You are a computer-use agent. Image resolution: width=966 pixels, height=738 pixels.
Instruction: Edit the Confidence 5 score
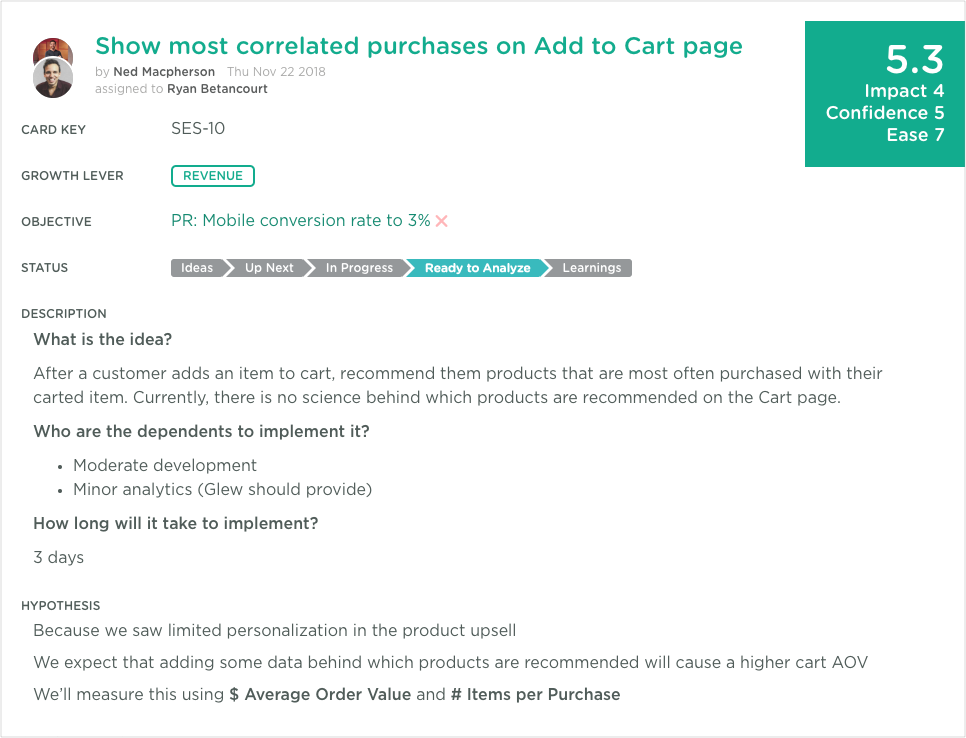tap(885, 113)
